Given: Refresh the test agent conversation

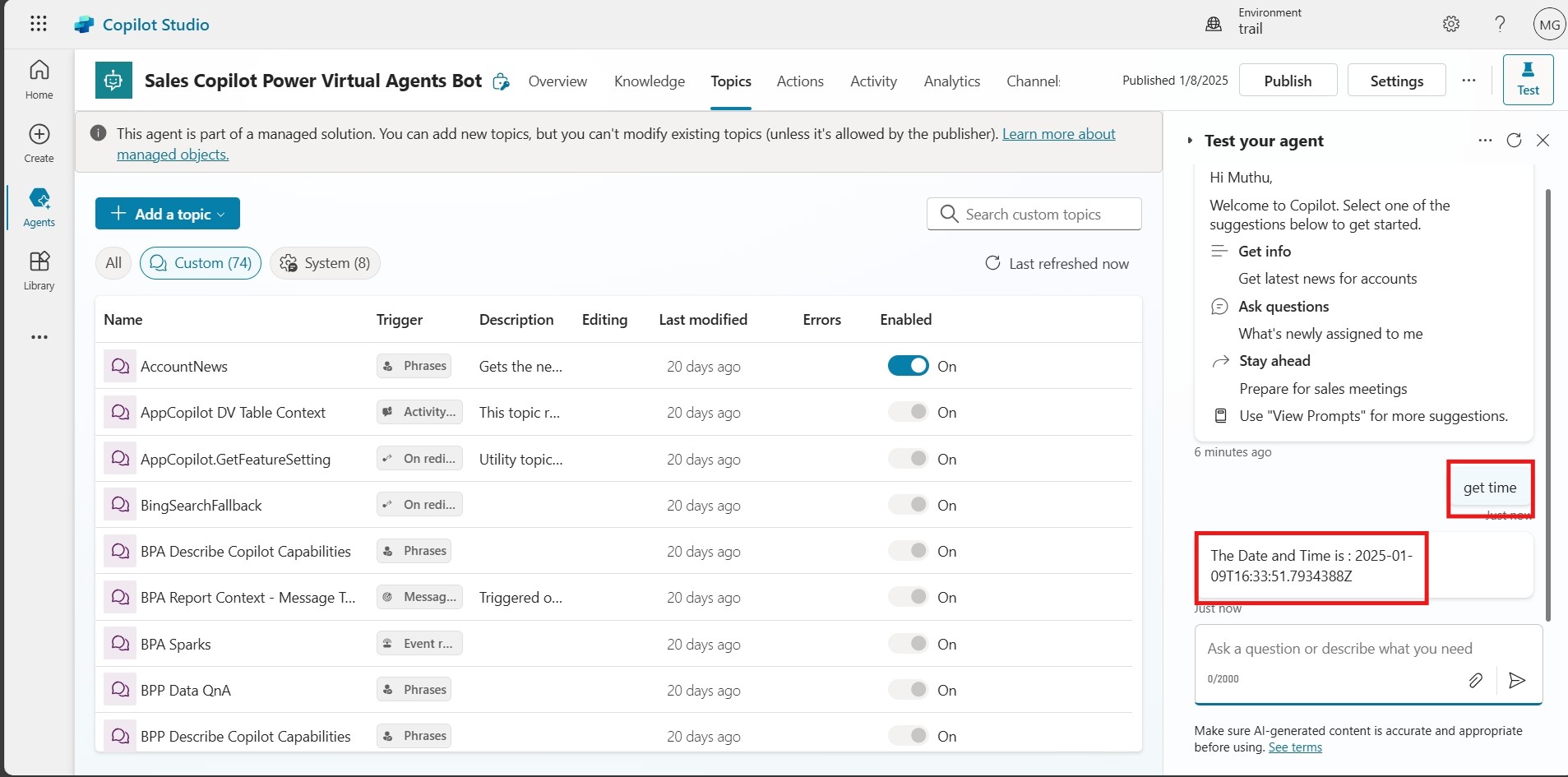Looking at the screenshot, I should (1514, 141).
